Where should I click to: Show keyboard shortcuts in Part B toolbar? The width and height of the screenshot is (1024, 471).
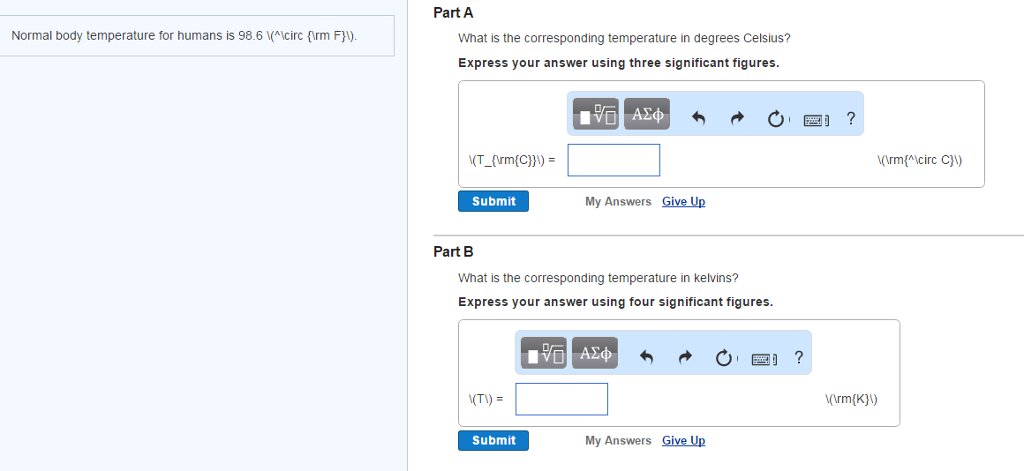point(761,359)
